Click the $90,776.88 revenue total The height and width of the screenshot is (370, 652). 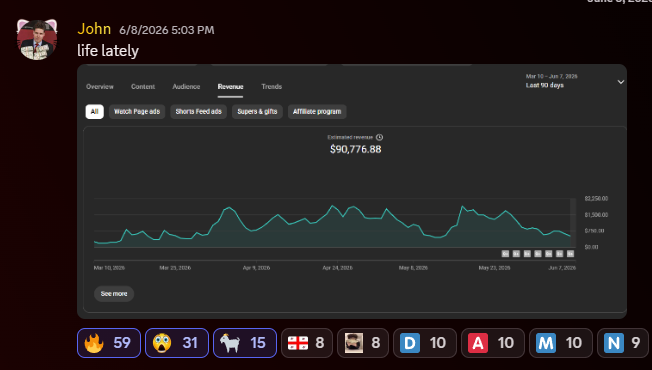coord(356,149)
